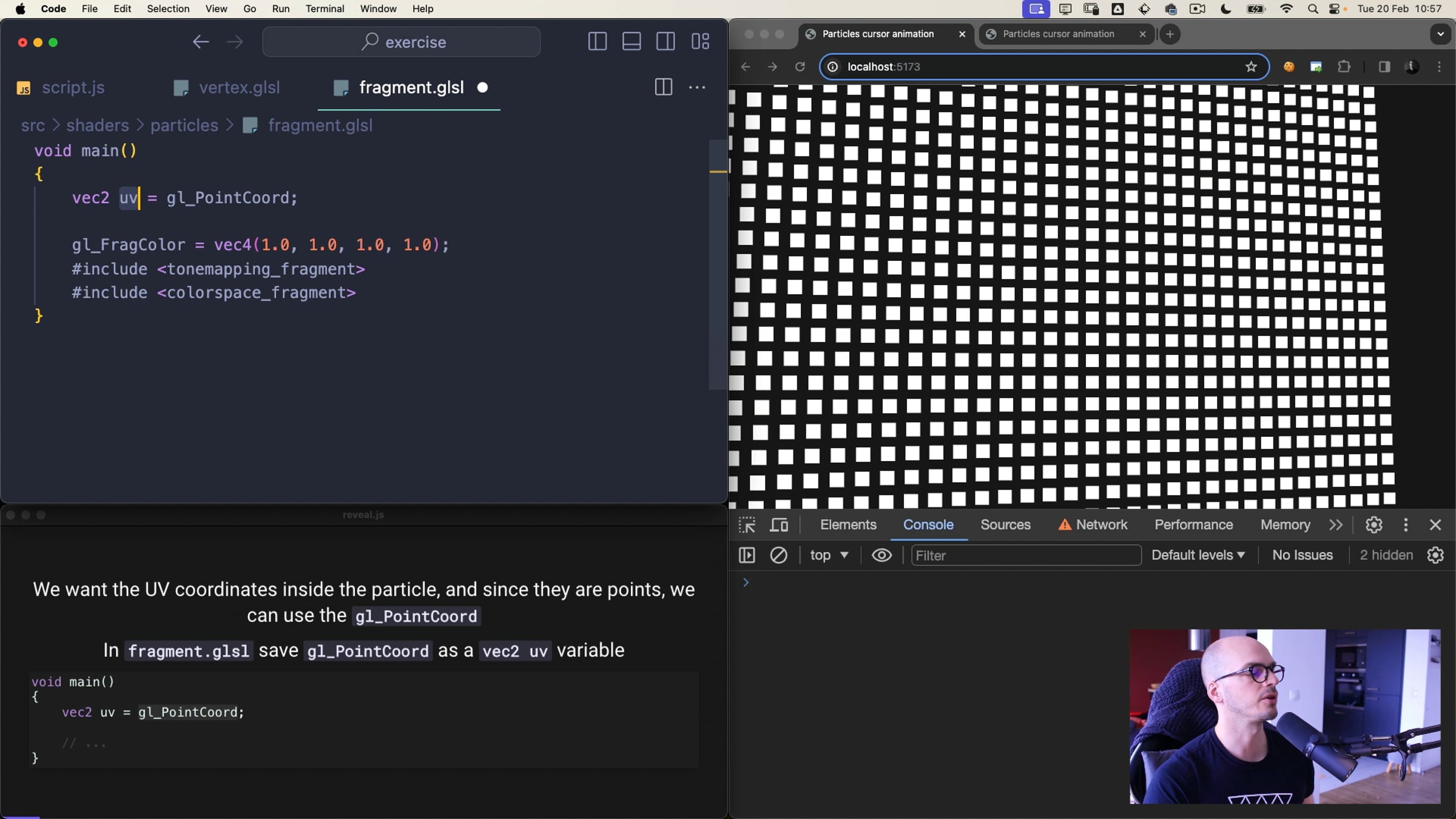Click DevTools inspect element icon

coord(747,525)
